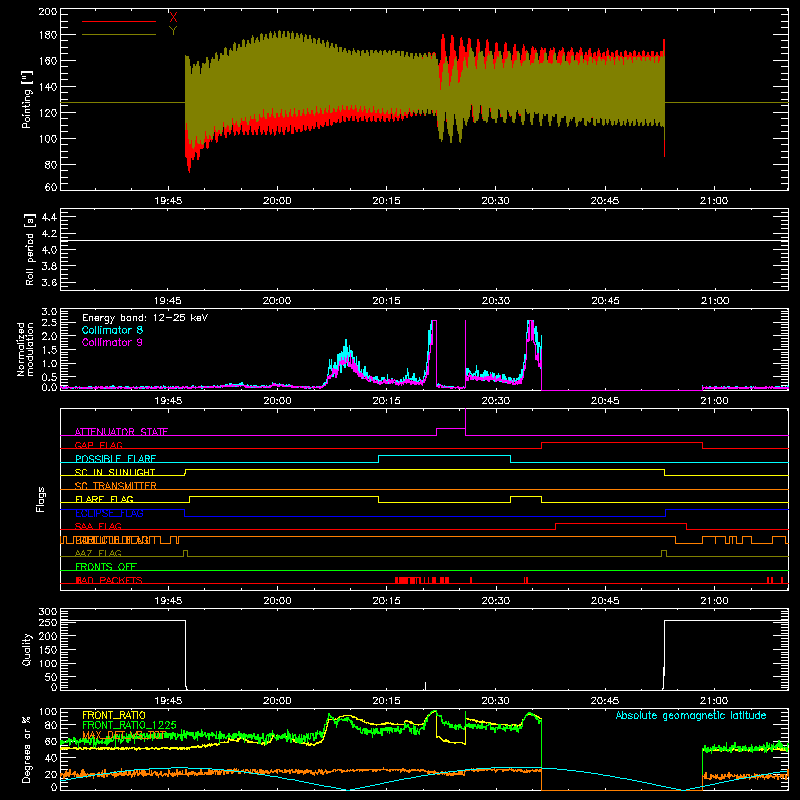800x800 pixels.
Task: Click the 3.6 tick on Roll period axis
Action: click(49, 282)
